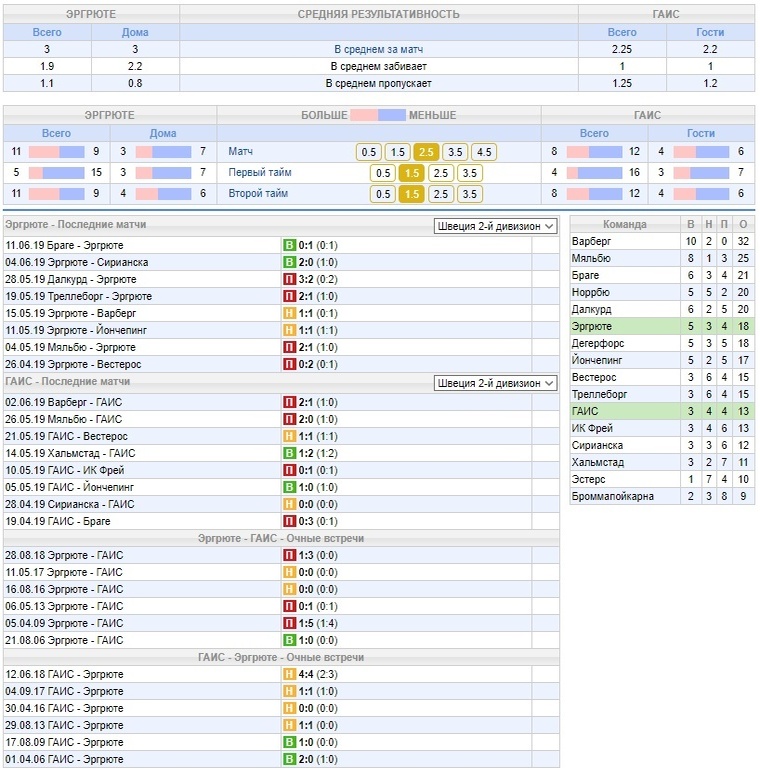Click orange Н icon for 12.06.18 ГАИС - Эргрюте
The image size is (760, 775).
click(x=289, y=674)
